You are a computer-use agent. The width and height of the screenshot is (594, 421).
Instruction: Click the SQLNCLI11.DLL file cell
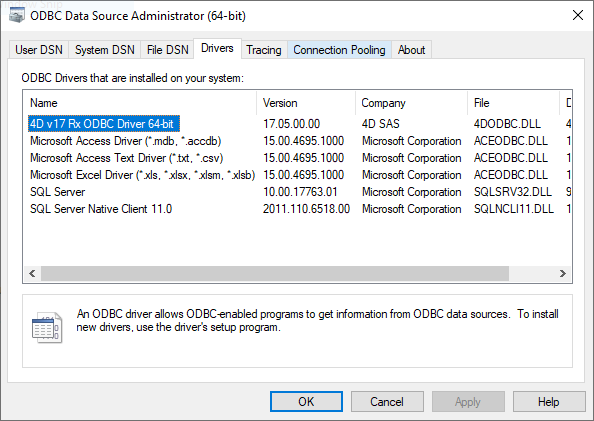pyautogui.click(x=514, y=209)
